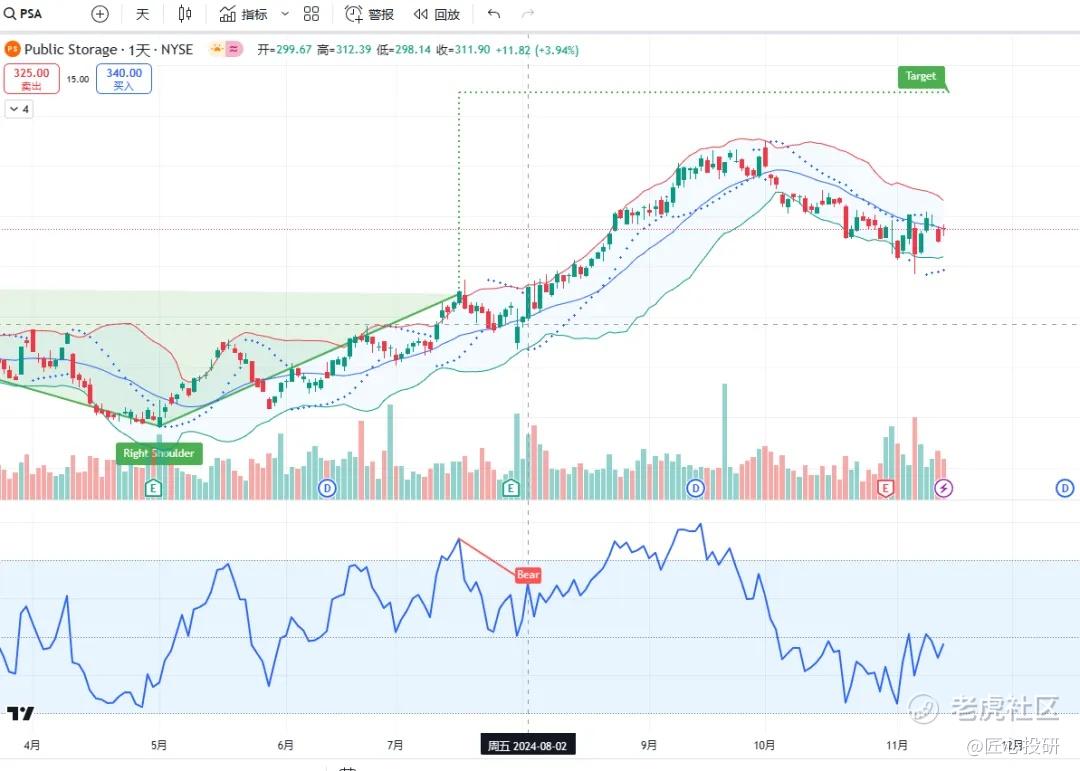Open the upcoming December dividend D marker
Image resolution: width=1080 pixels, height=771 pixels.
click(1065, 489)
